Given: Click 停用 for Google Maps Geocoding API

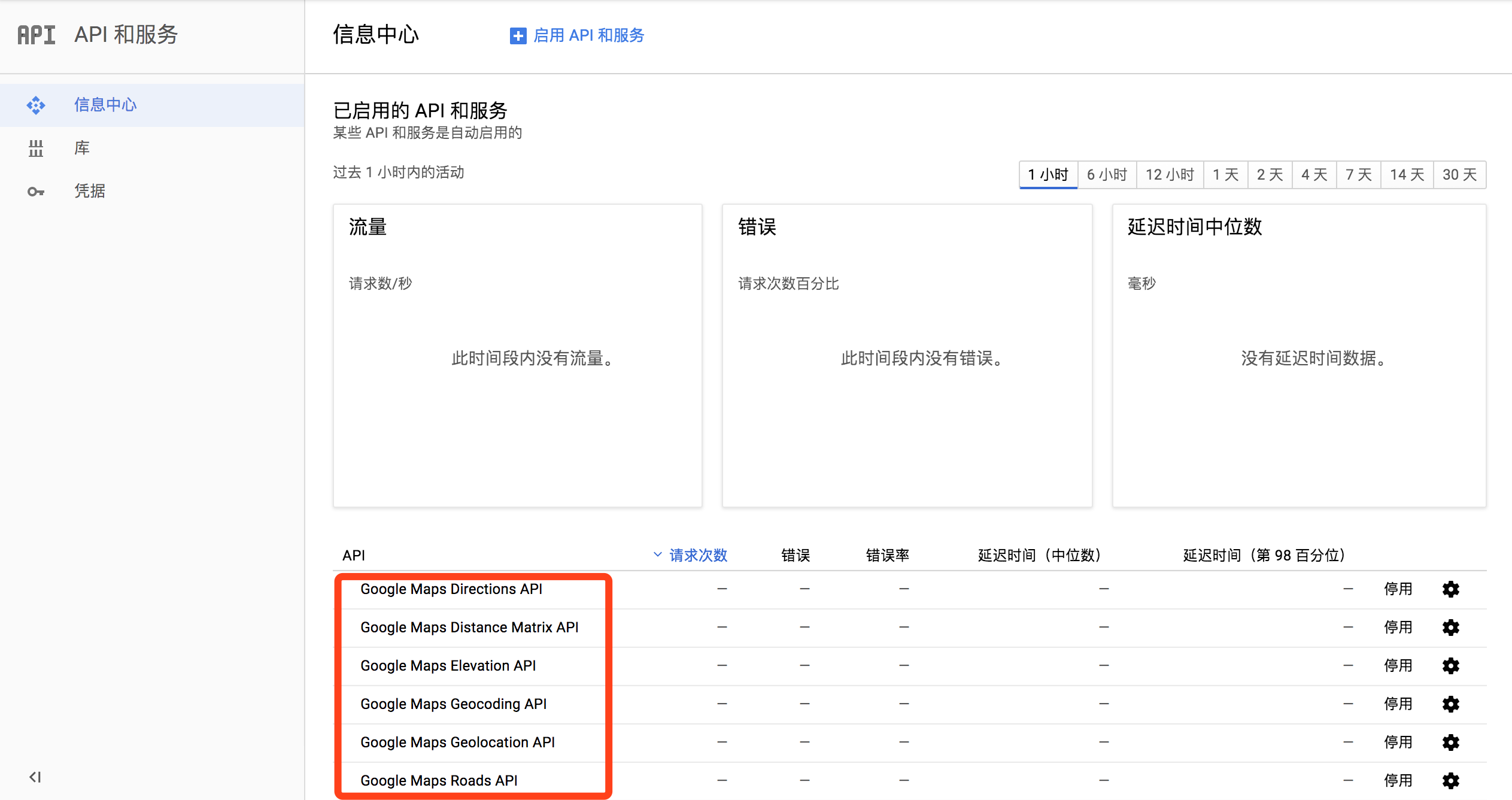Looking at the screenshot, I should (x=1398, y=704).
